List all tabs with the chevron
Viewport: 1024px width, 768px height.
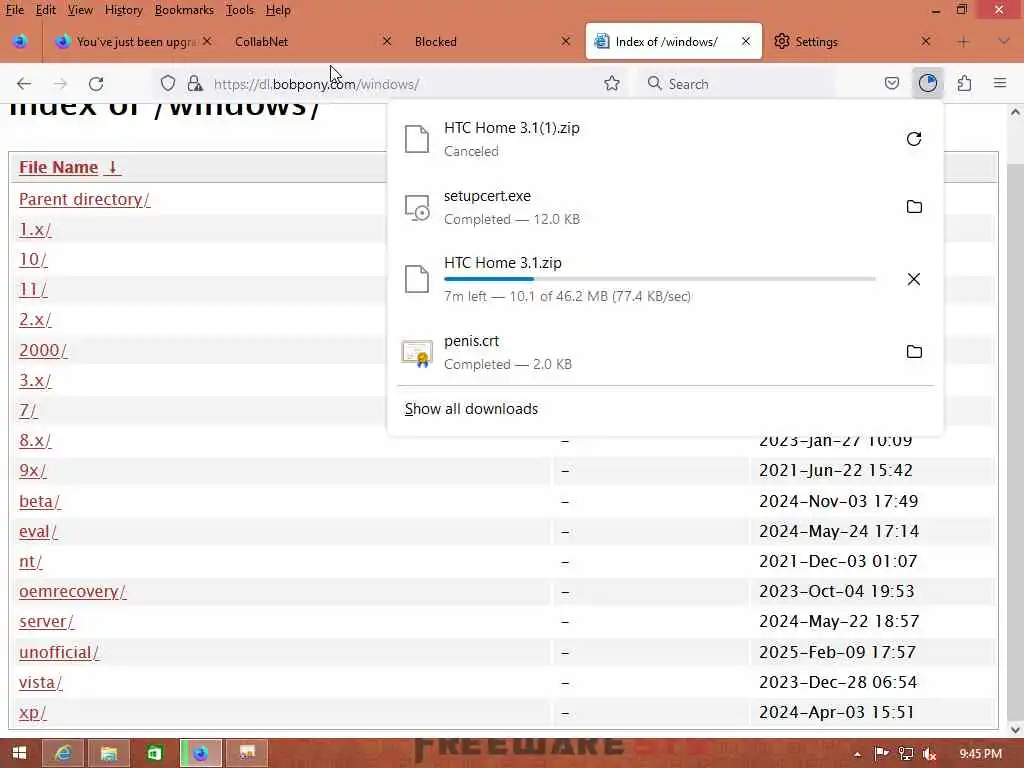point(1003,42)
